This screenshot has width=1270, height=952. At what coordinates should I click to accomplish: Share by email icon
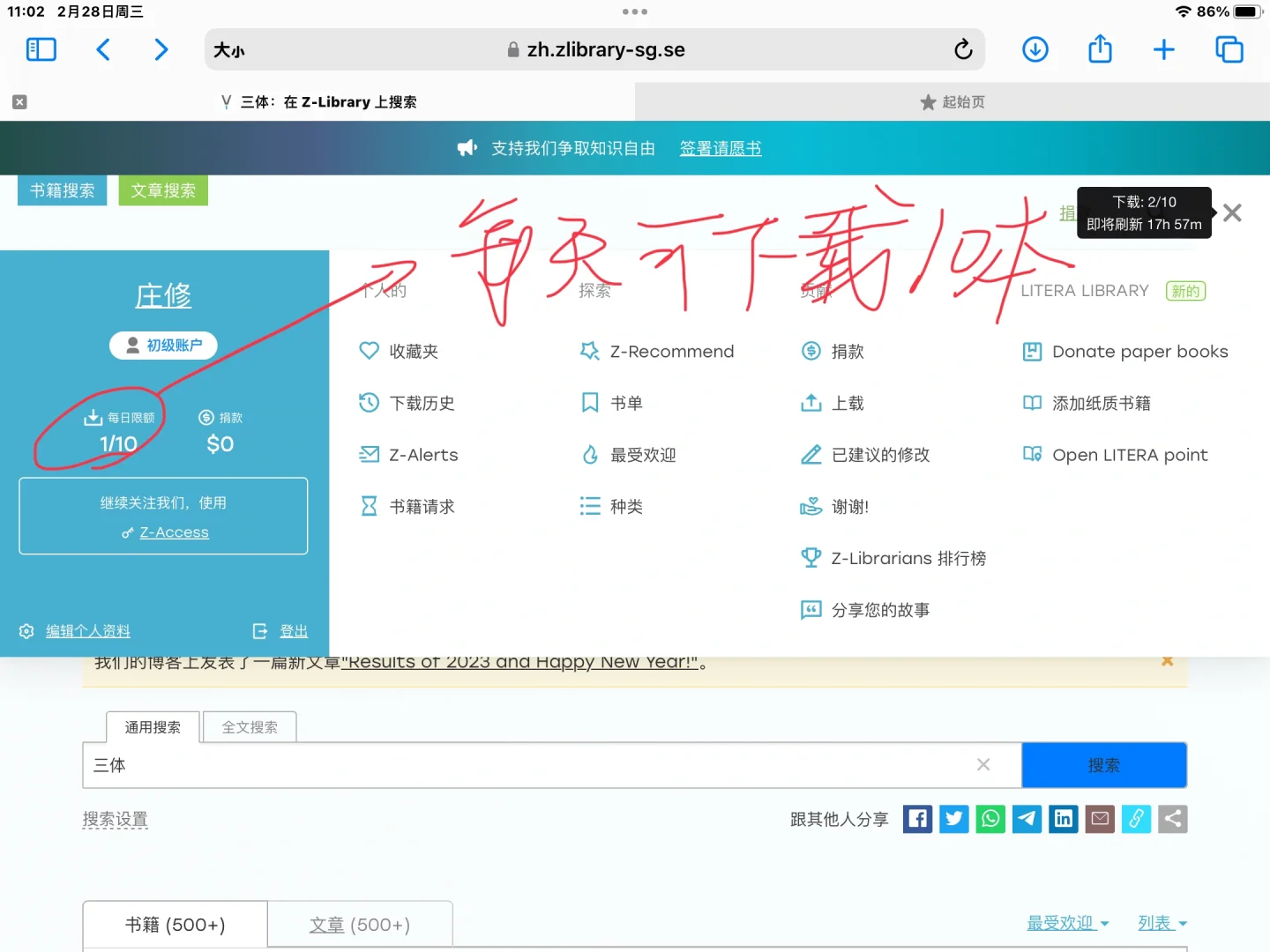(1100, 819)
